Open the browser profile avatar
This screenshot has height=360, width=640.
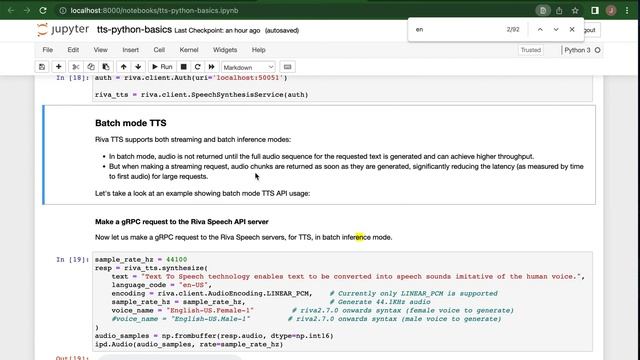611,11
